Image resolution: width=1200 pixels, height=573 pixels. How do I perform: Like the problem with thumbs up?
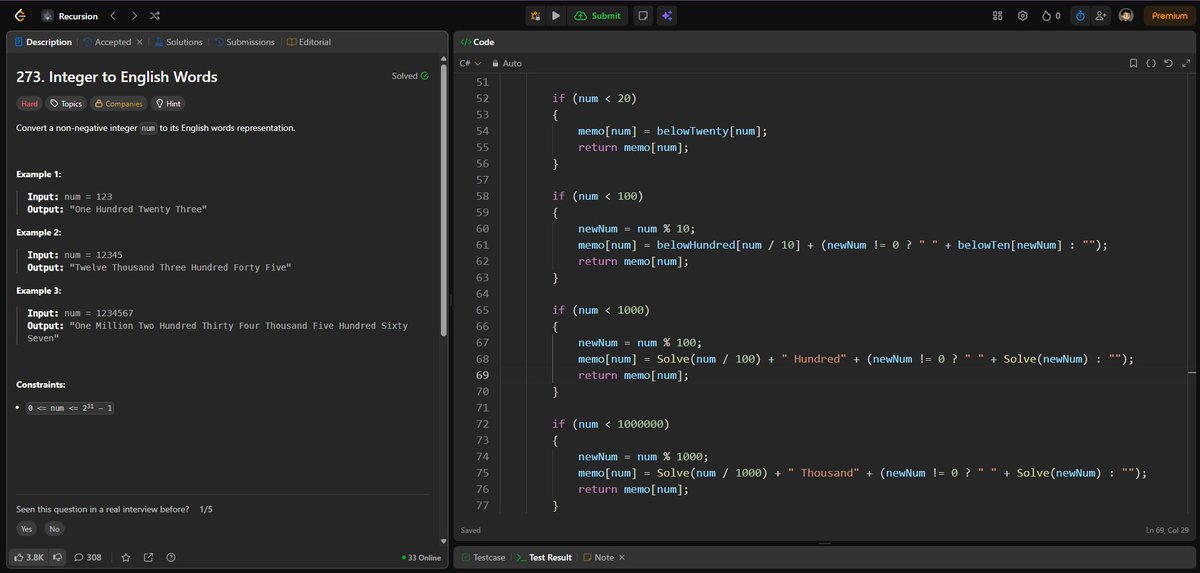pos(29,557)
